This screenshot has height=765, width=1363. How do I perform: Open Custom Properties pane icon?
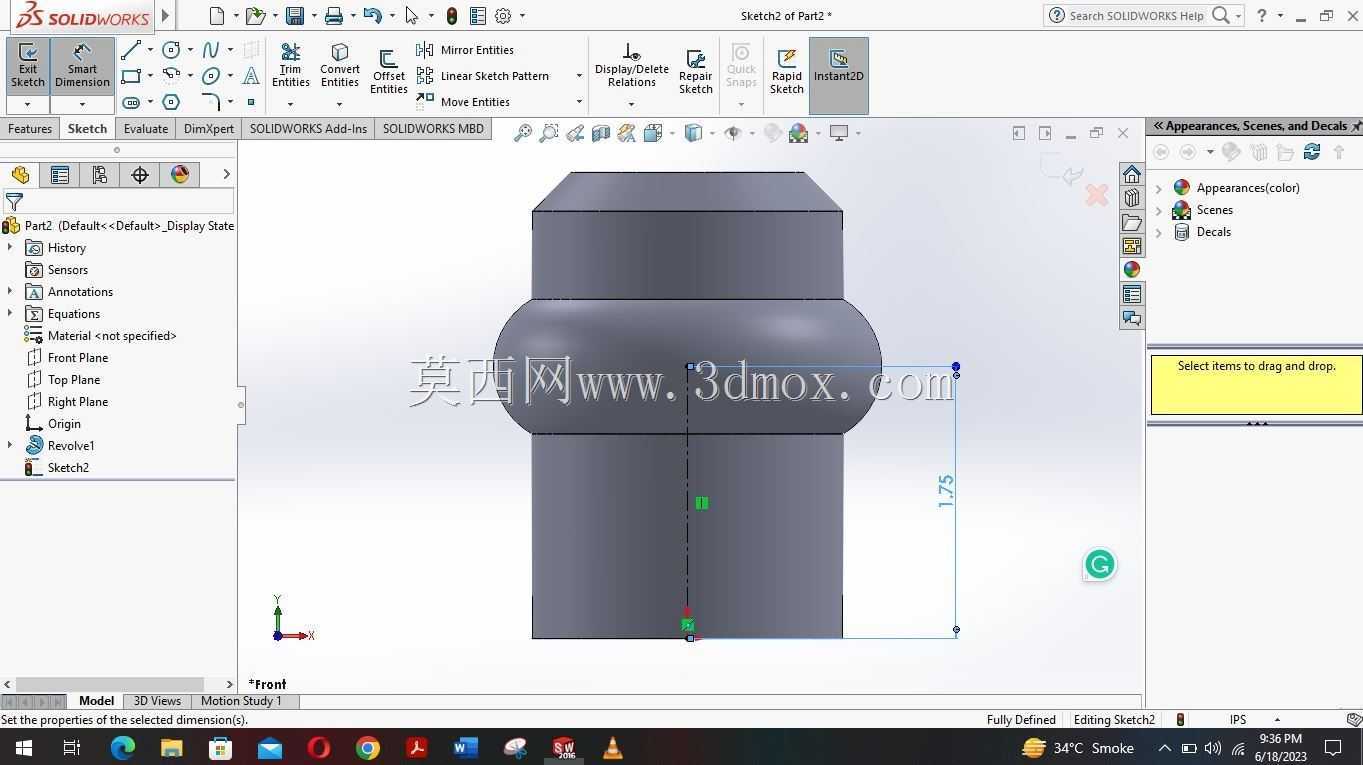(1131, 294)
